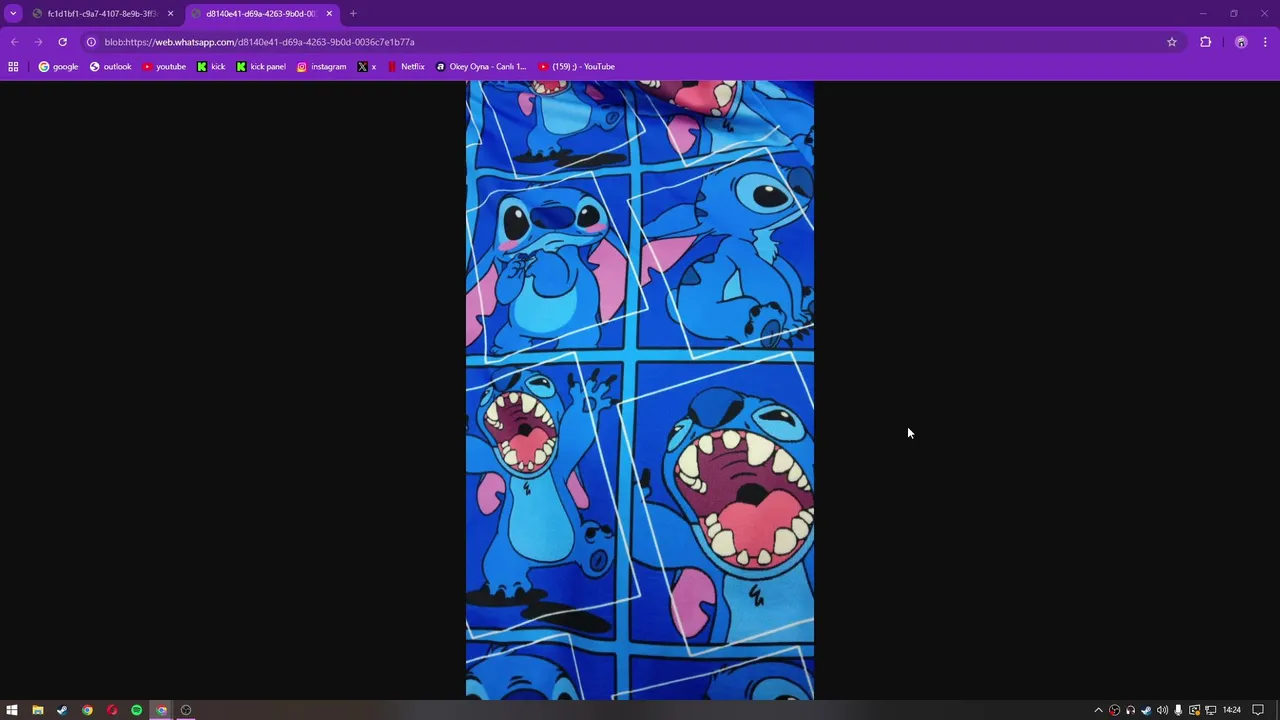Go forward to next page
The height and width of the screenshot is (720, 1280).
[38, 42]
